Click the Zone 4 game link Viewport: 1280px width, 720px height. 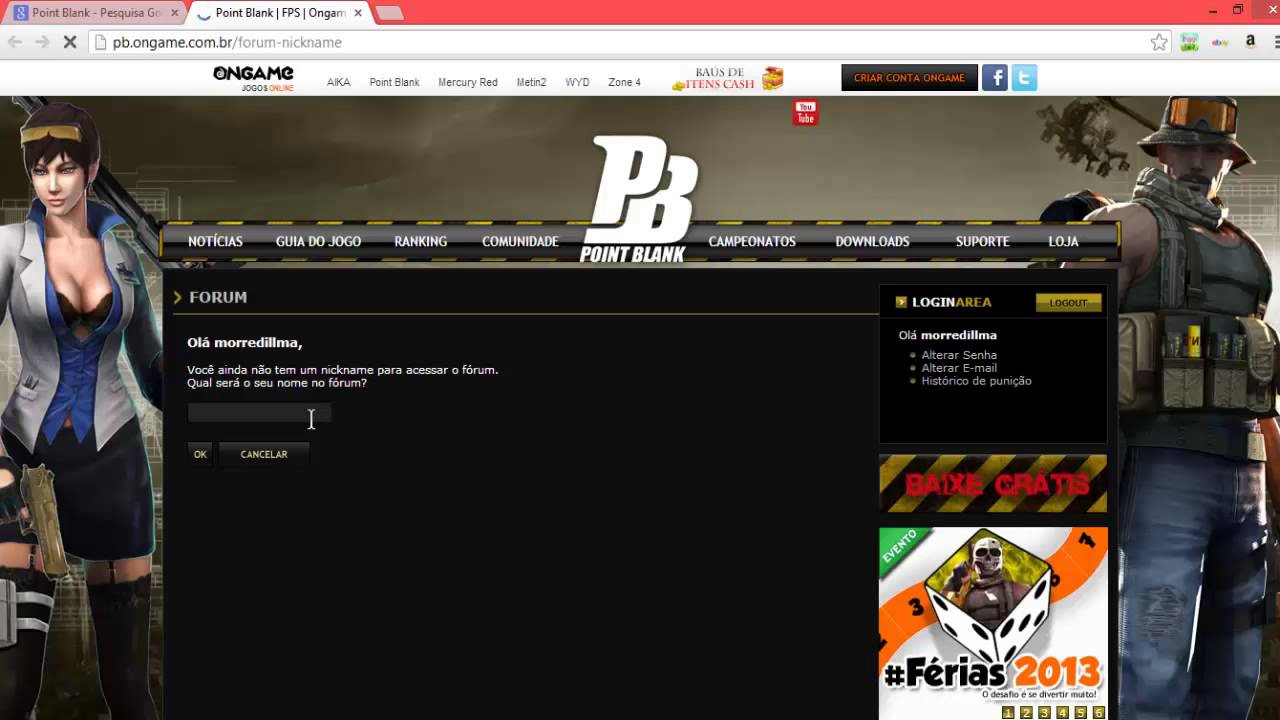[x=624, y=82]
